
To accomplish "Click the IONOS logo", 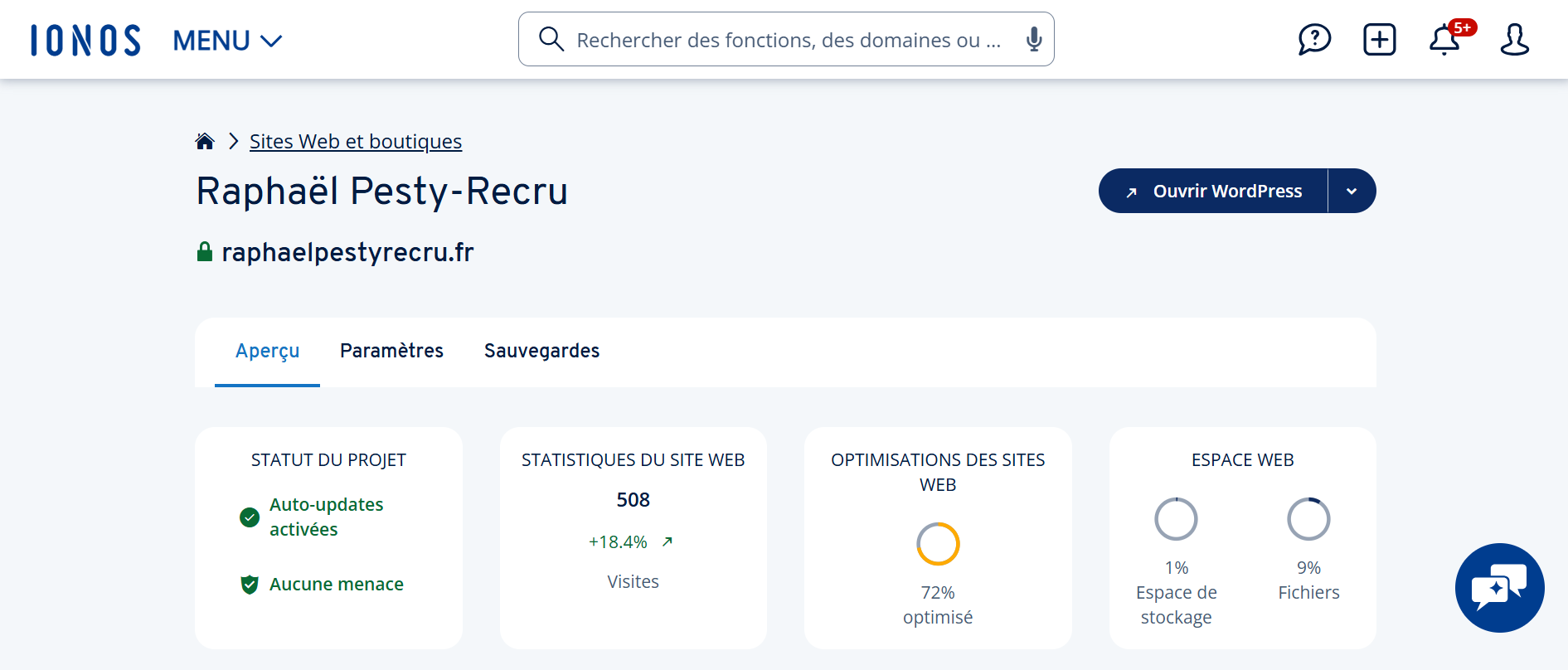I will [85, 40].
